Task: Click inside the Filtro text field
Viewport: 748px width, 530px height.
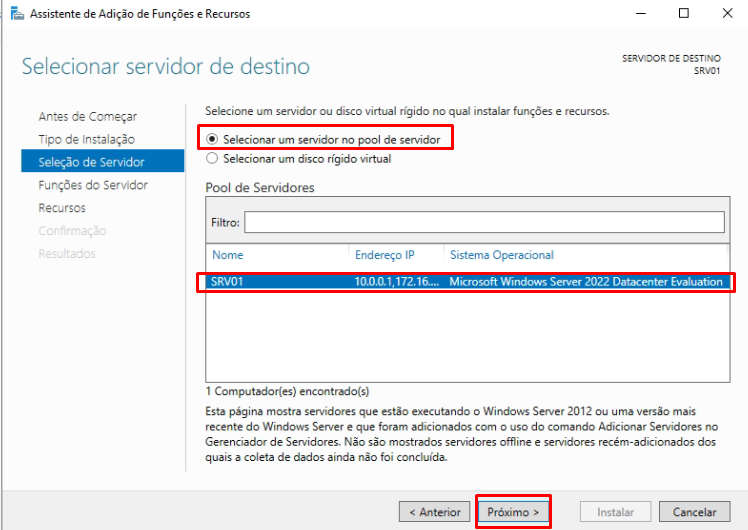Action: pyautogui.click(x=484, y=222)
